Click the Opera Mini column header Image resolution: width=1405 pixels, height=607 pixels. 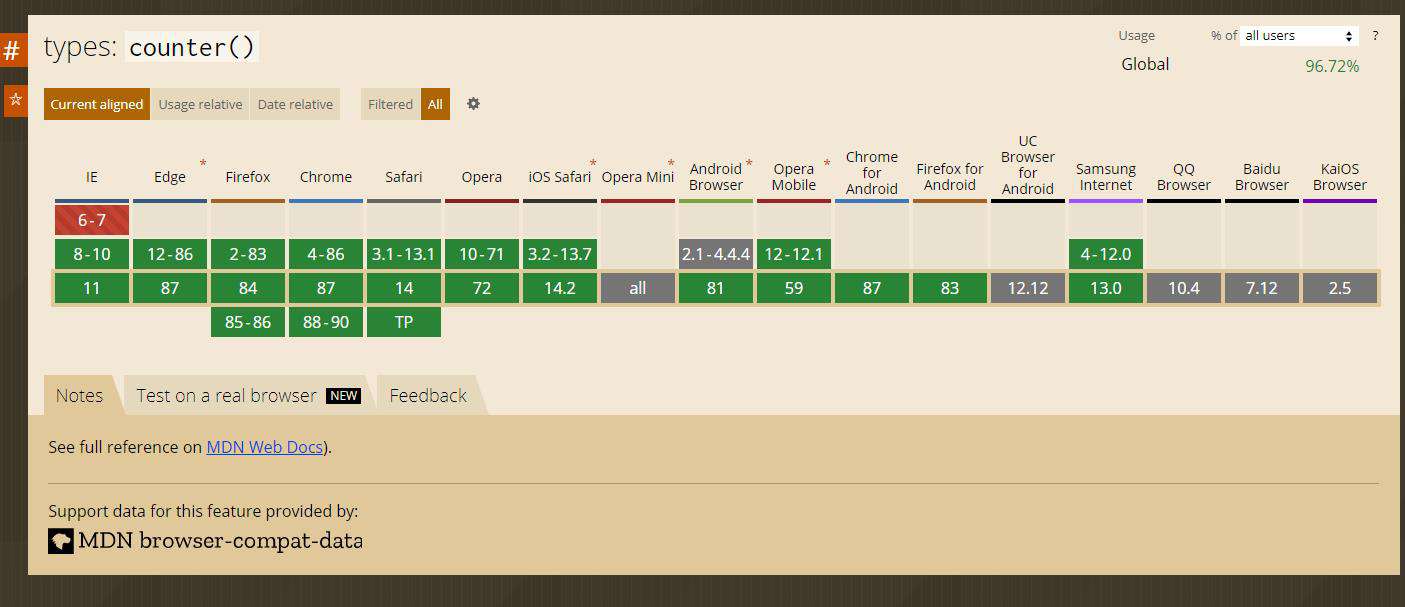coord(638,177)
